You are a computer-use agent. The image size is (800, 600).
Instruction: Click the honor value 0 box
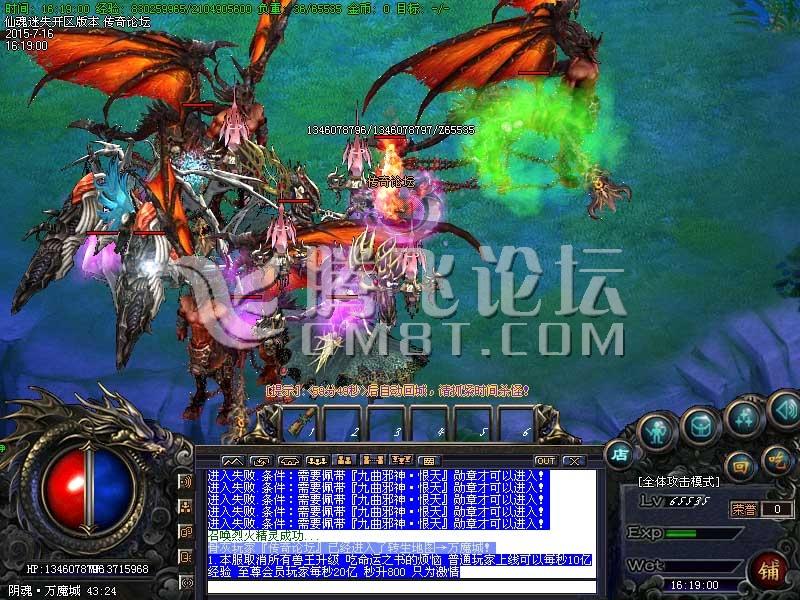(x=777, y=509)
